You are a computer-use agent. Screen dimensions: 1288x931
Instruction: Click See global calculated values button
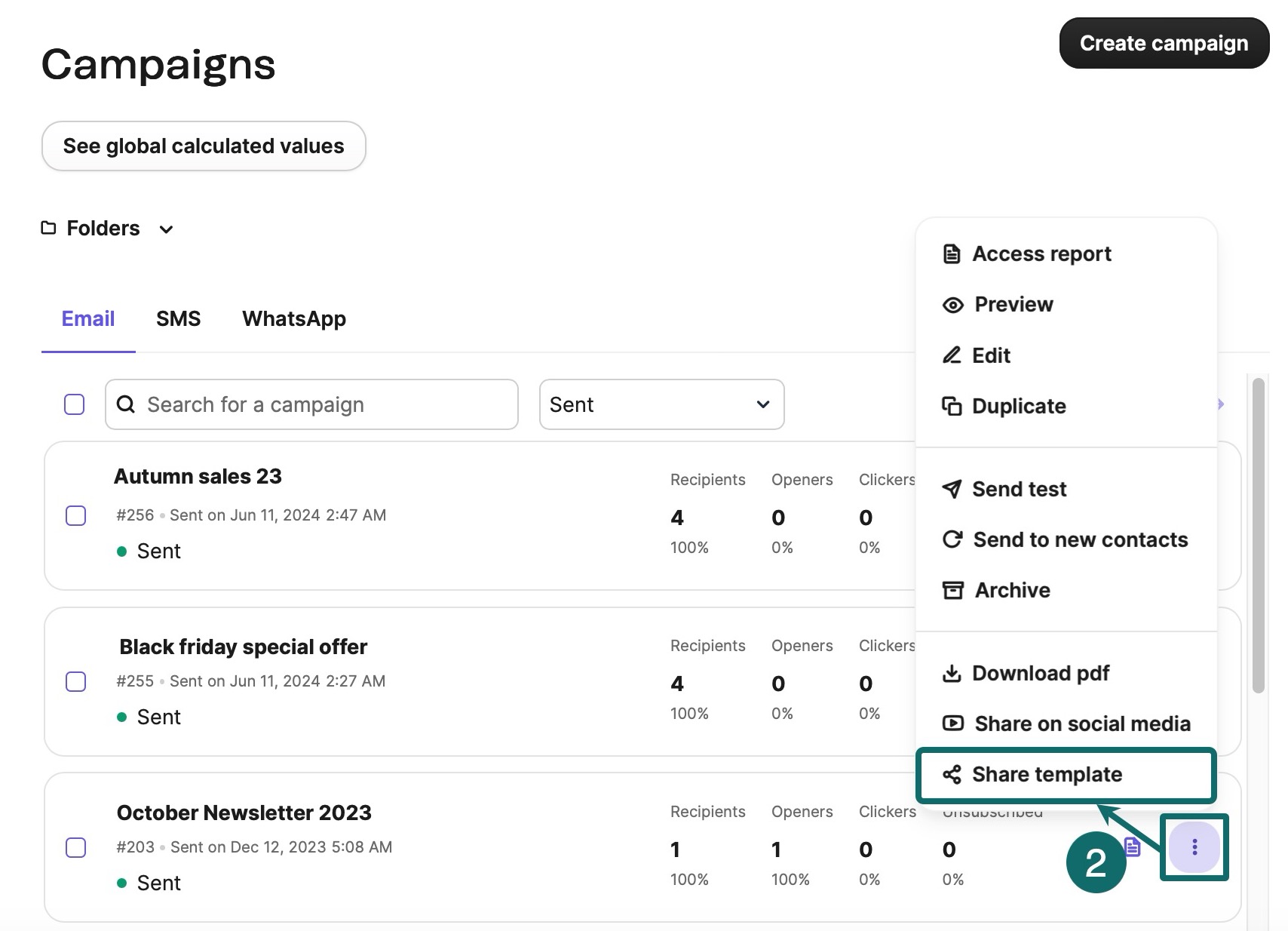coord(204,146)
